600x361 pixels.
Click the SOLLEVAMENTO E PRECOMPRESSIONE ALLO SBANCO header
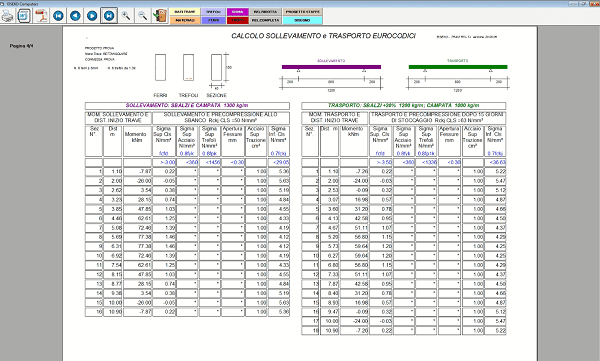point(221,118)
